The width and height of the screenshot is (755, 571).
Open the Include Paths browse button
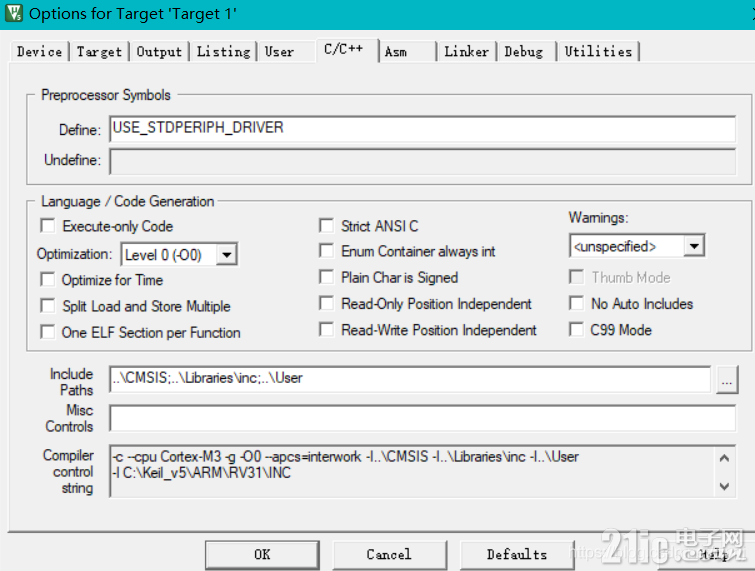(727, 379)
